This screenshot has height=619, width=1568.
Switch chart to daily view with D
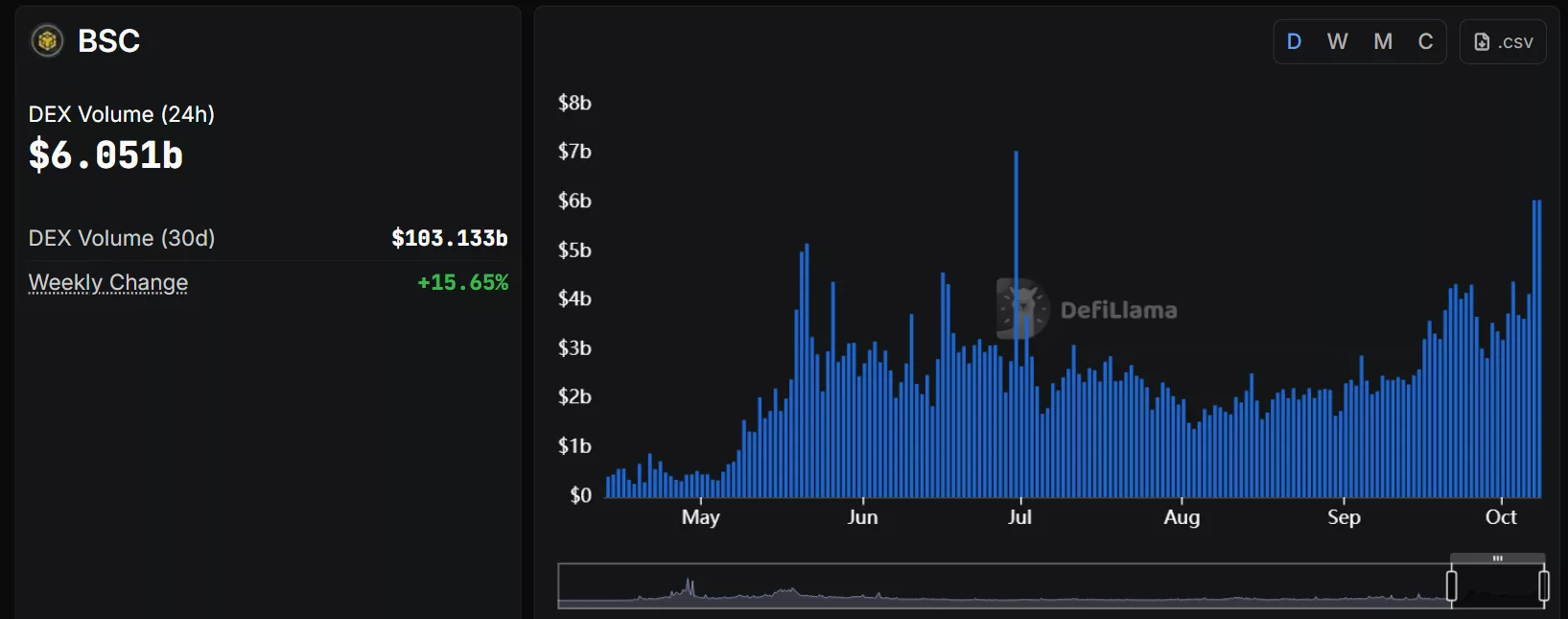[x=1294, y=42]
